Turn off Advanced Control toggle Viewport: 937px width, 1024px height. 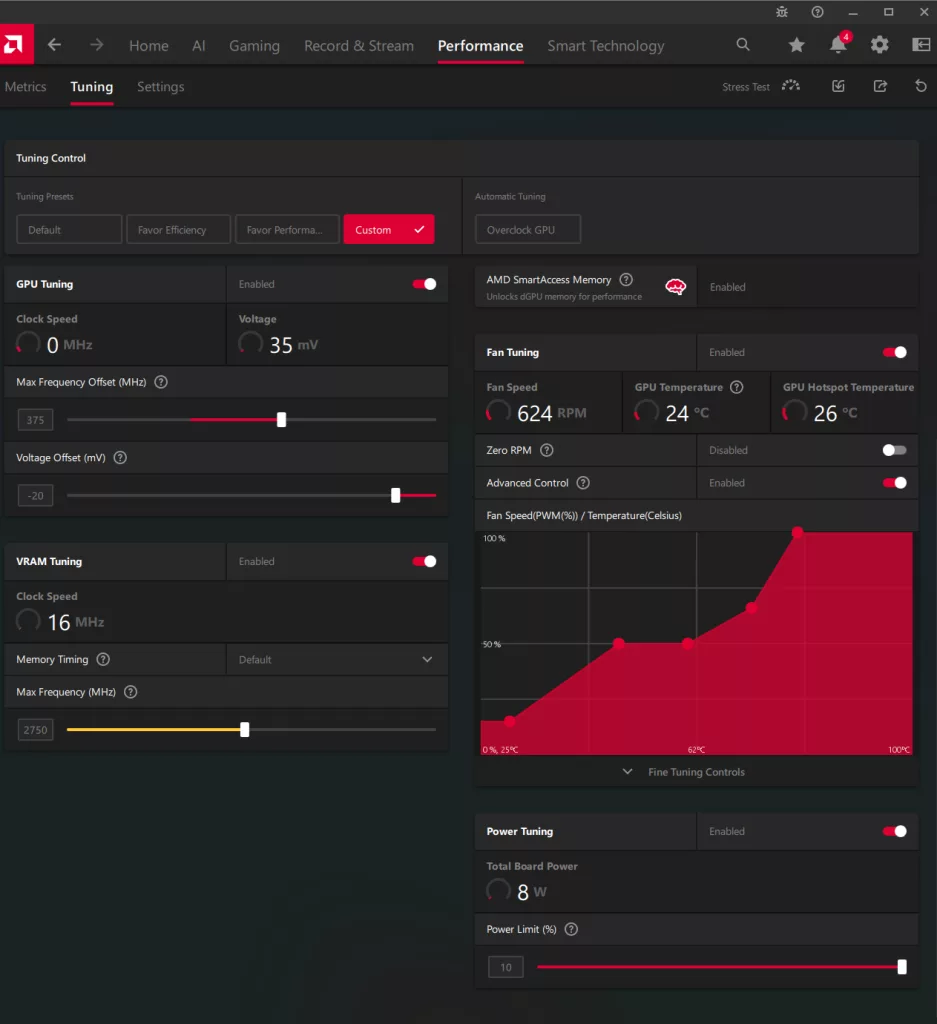pyautogui.click(x=895, y=483)
